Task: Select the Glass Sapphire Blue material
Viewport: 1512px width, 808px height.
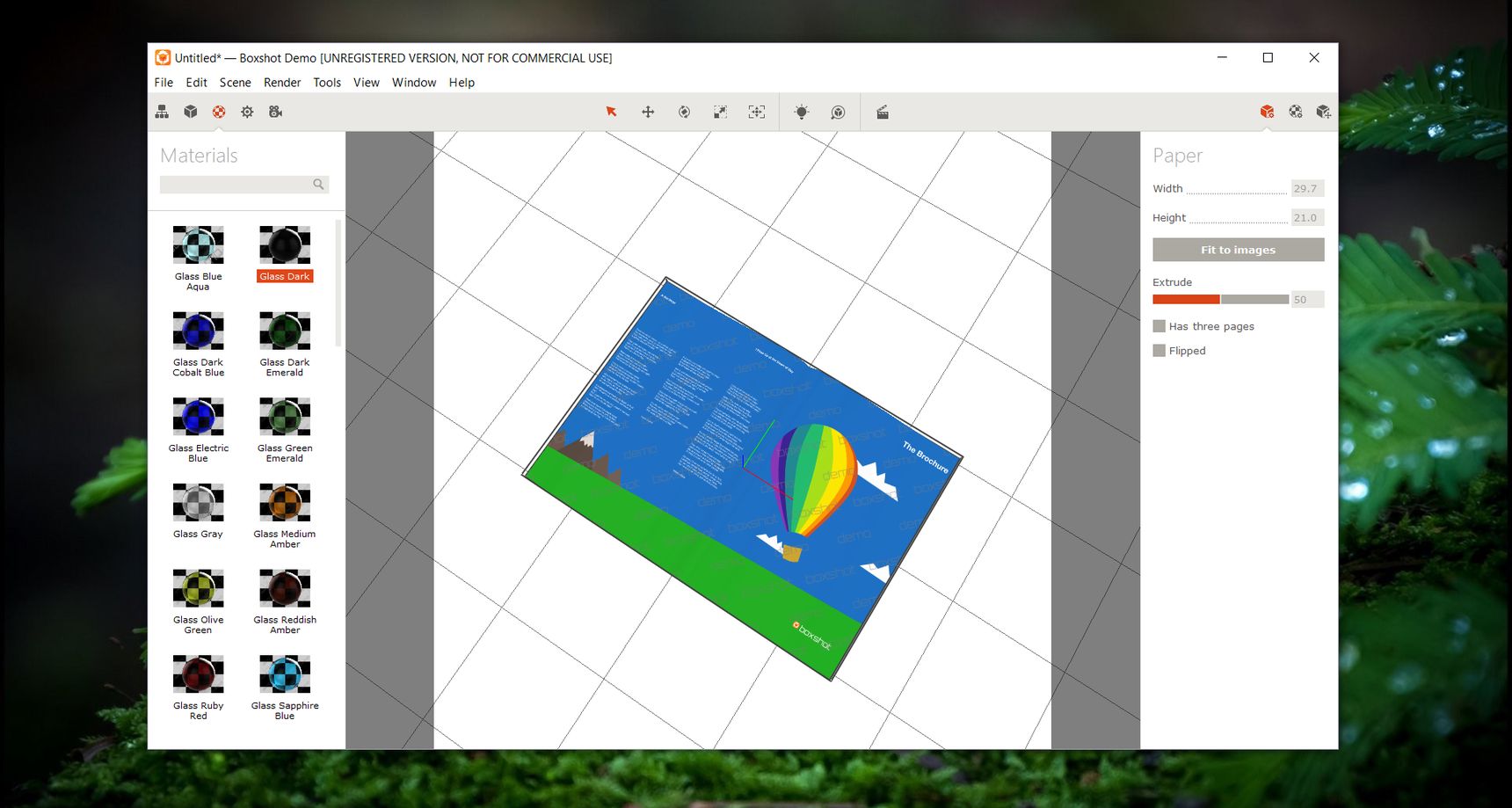Action: pyautogui.click(x=285, y=688)
